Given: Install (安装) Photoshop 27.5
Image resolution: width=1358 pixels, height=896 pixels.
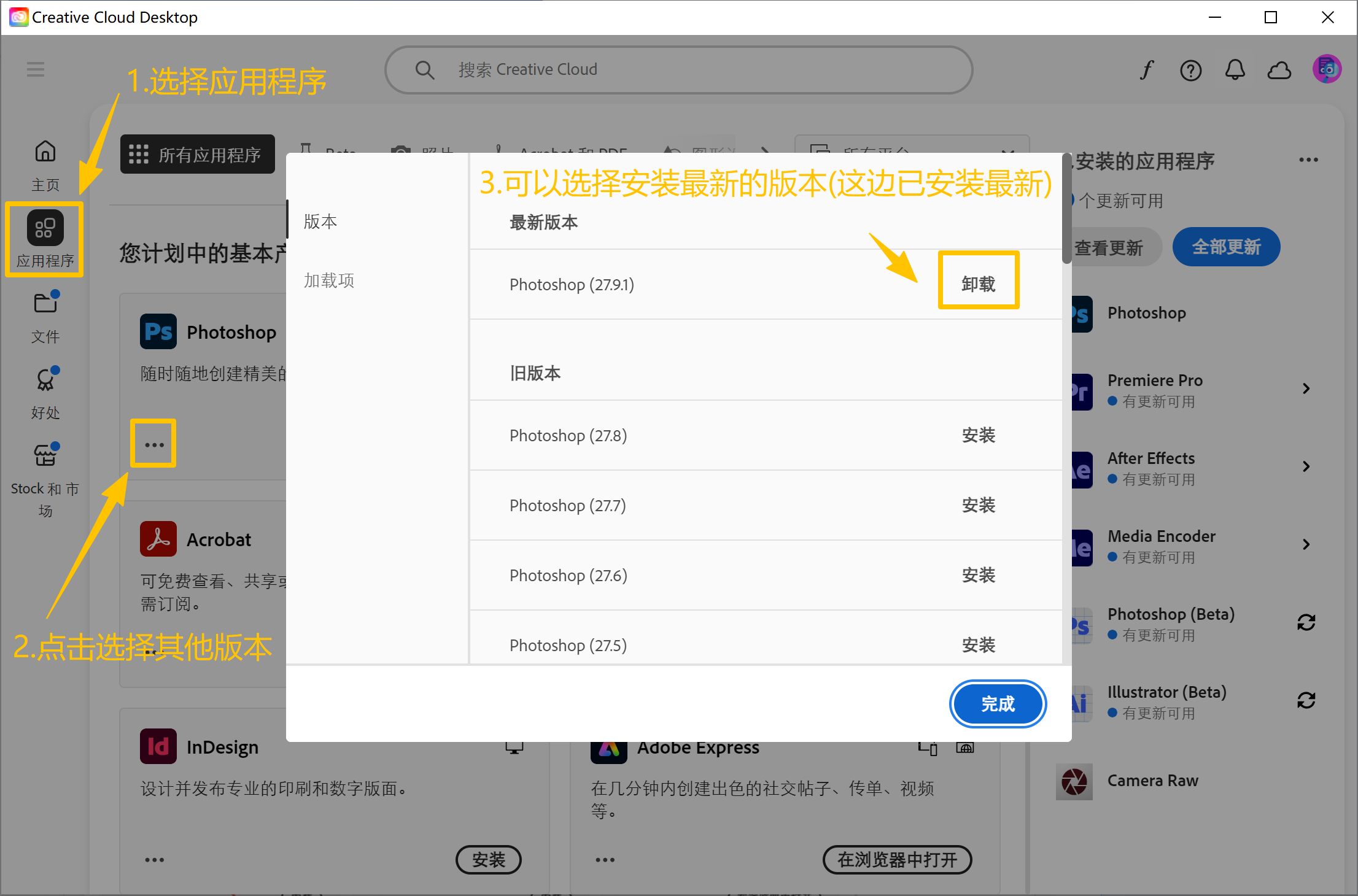Looking at the screenshot, I should (x=979, y=645).
